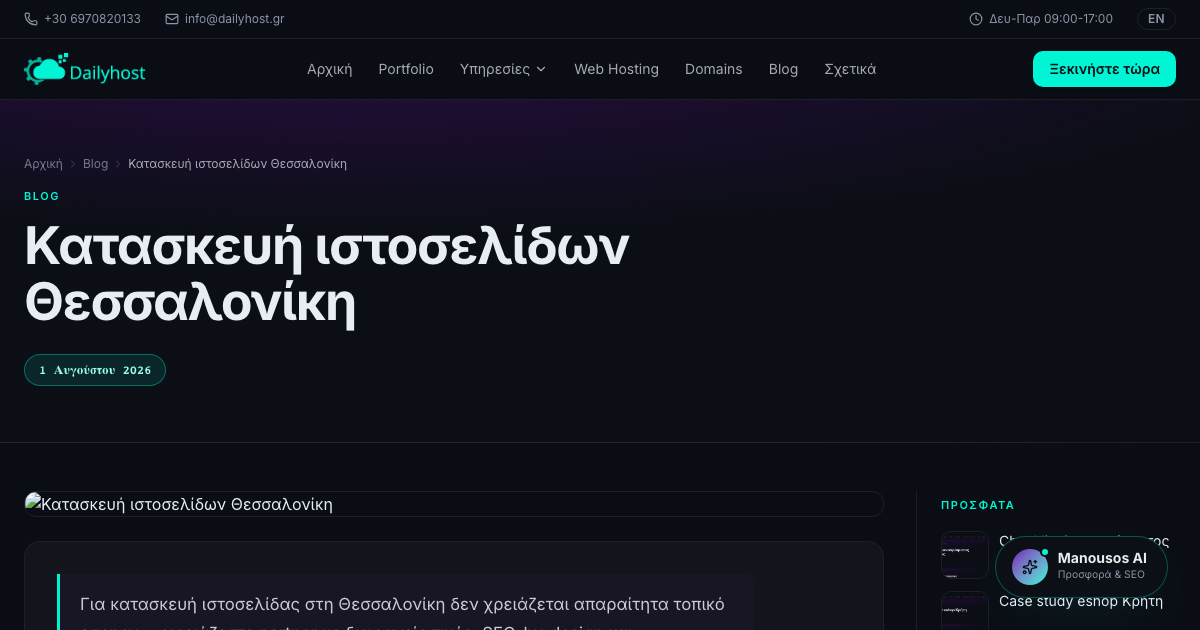
Task: Click Αρχική in the breadcrumb
Action: click(43, 163)
